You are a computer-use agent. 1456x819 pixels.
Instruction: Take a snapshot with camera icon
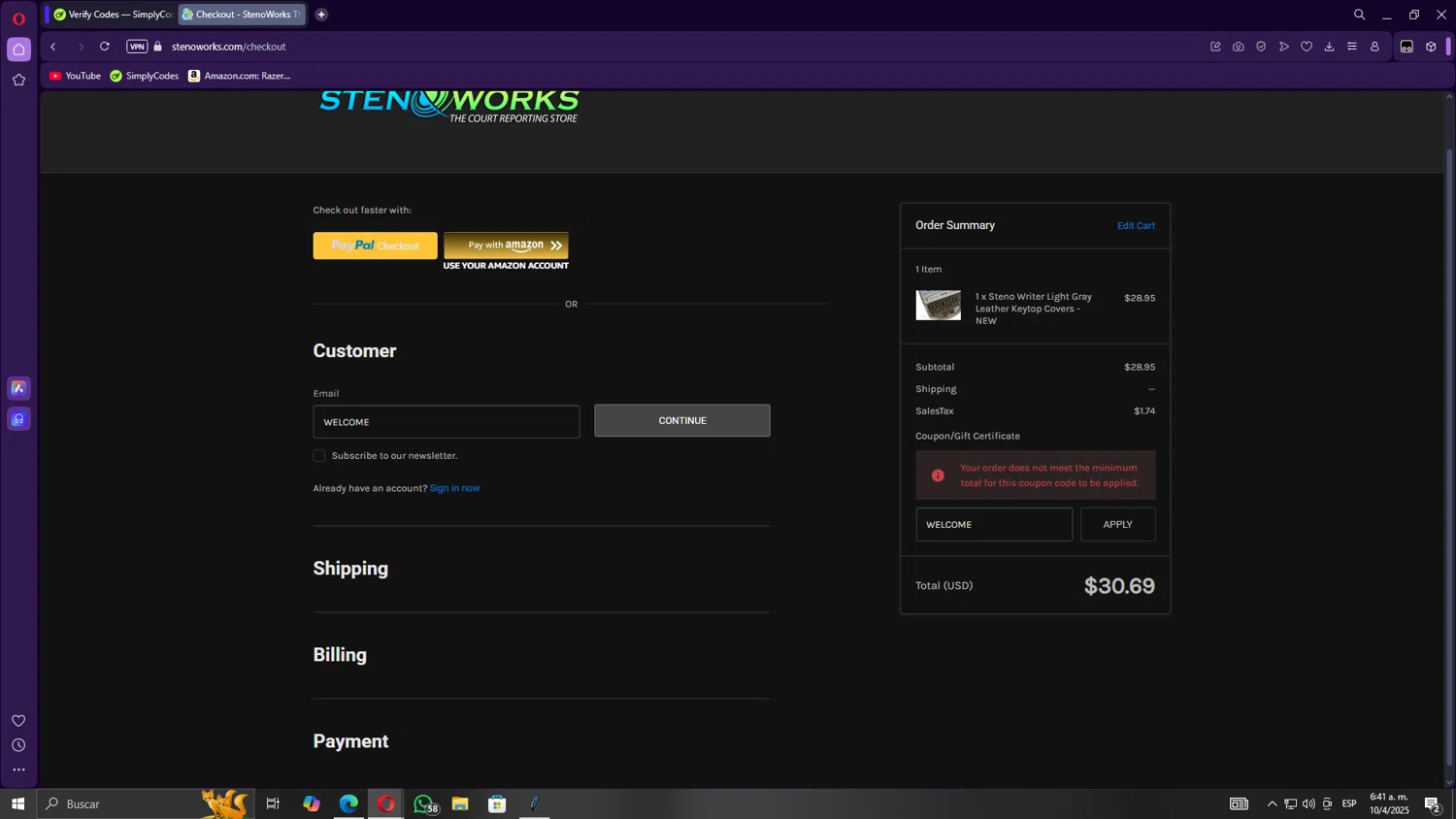click(1239, 47)
